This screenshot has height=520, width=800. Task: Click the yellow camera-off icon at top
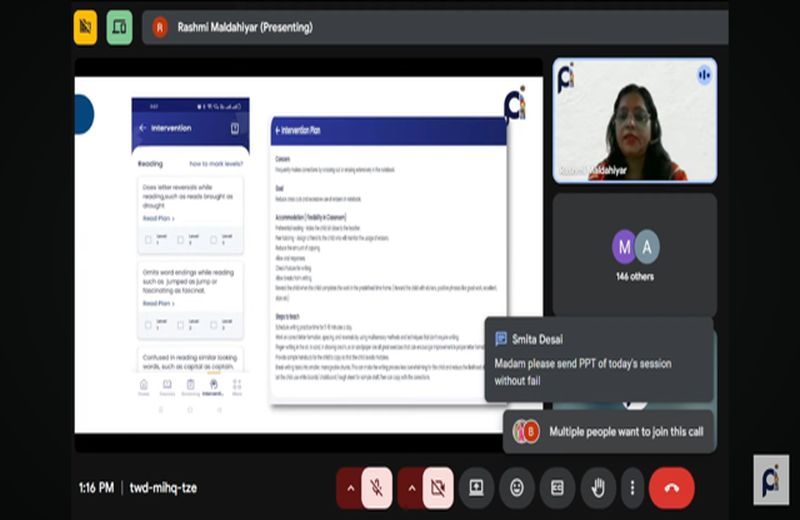click(86, 27)
